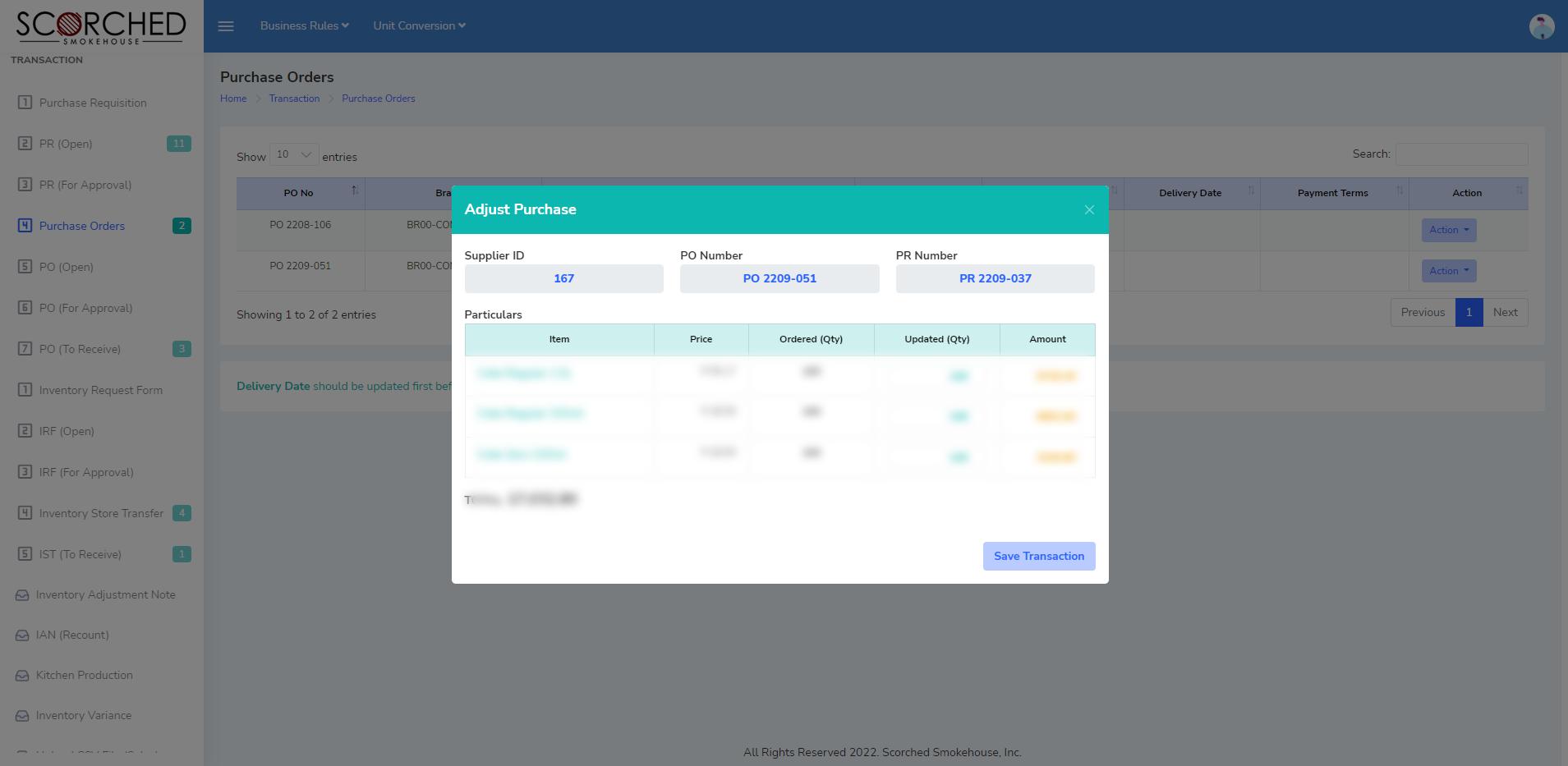
Task: Open Purchase Requisition in sidebar
Action: coord(93,103)
